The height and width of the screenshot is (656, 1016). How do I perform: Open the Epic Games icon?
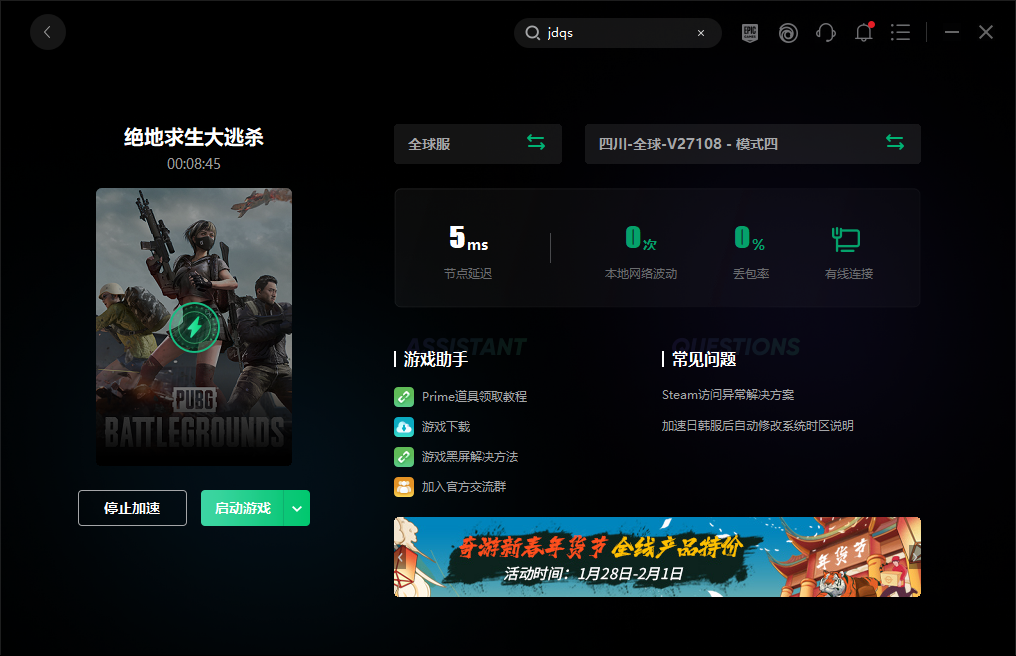[750, 32]
